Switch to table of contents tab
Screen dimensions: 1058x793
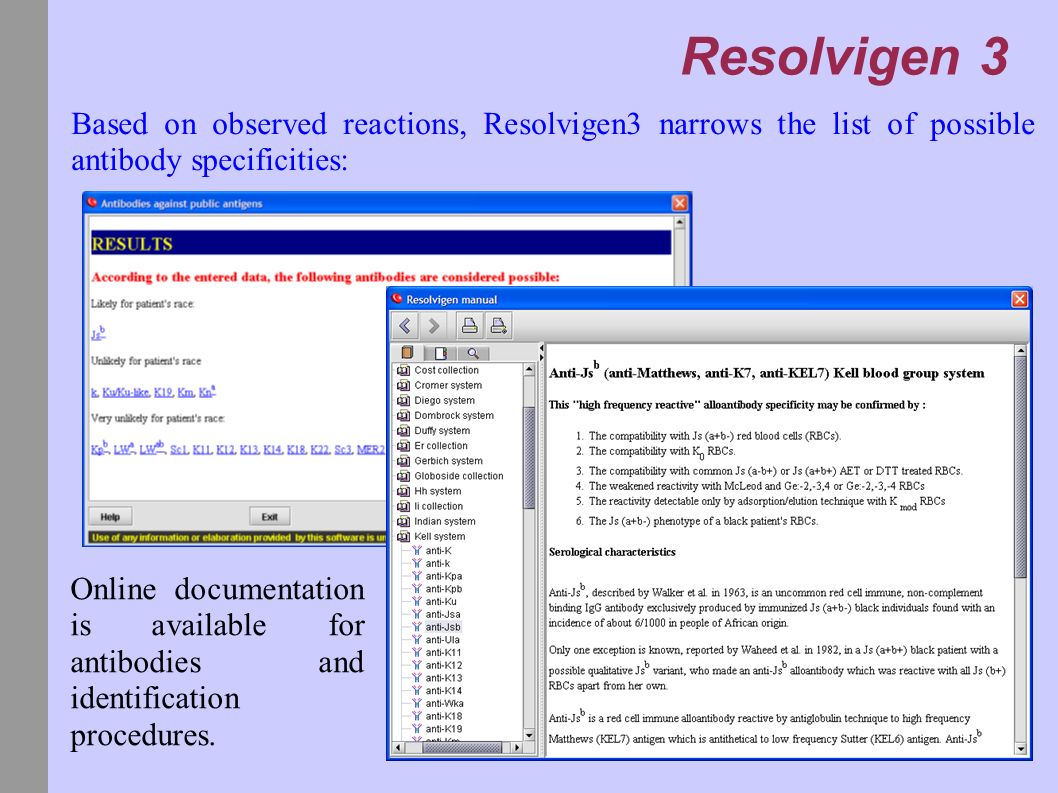coord(408,352)
